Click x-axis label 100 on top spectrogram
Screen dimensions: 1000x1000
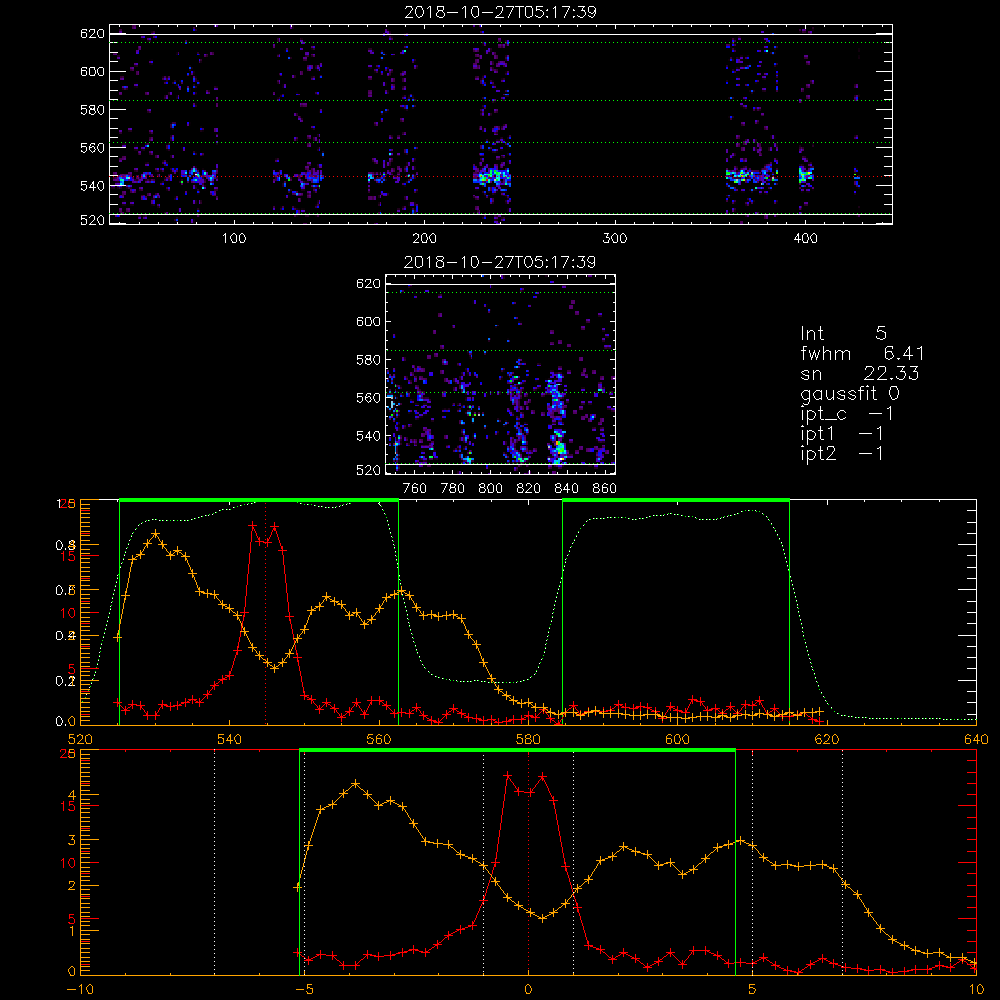(234, 239)
